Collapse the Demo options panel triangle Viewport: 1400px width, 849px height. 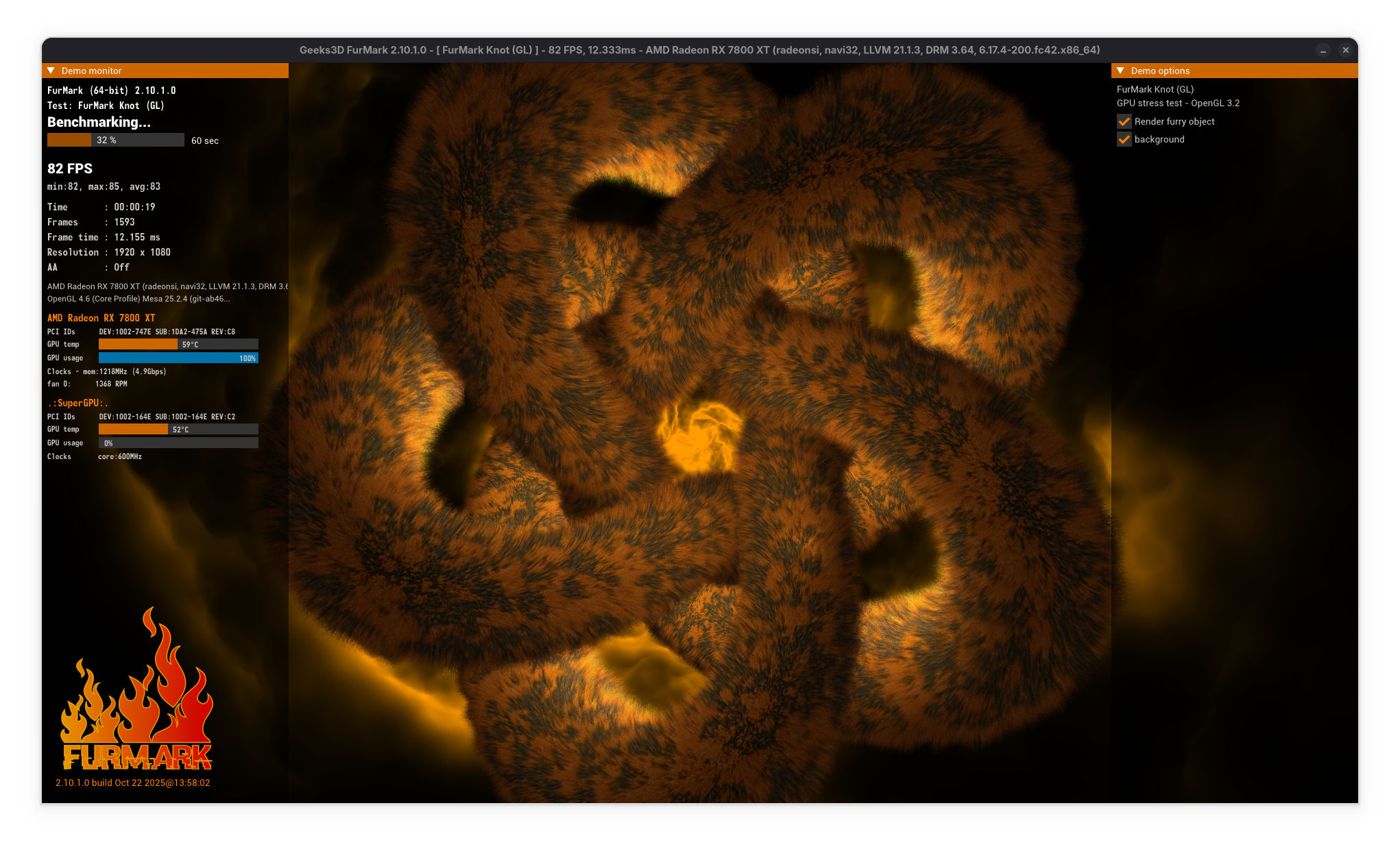coord(1120,71)
